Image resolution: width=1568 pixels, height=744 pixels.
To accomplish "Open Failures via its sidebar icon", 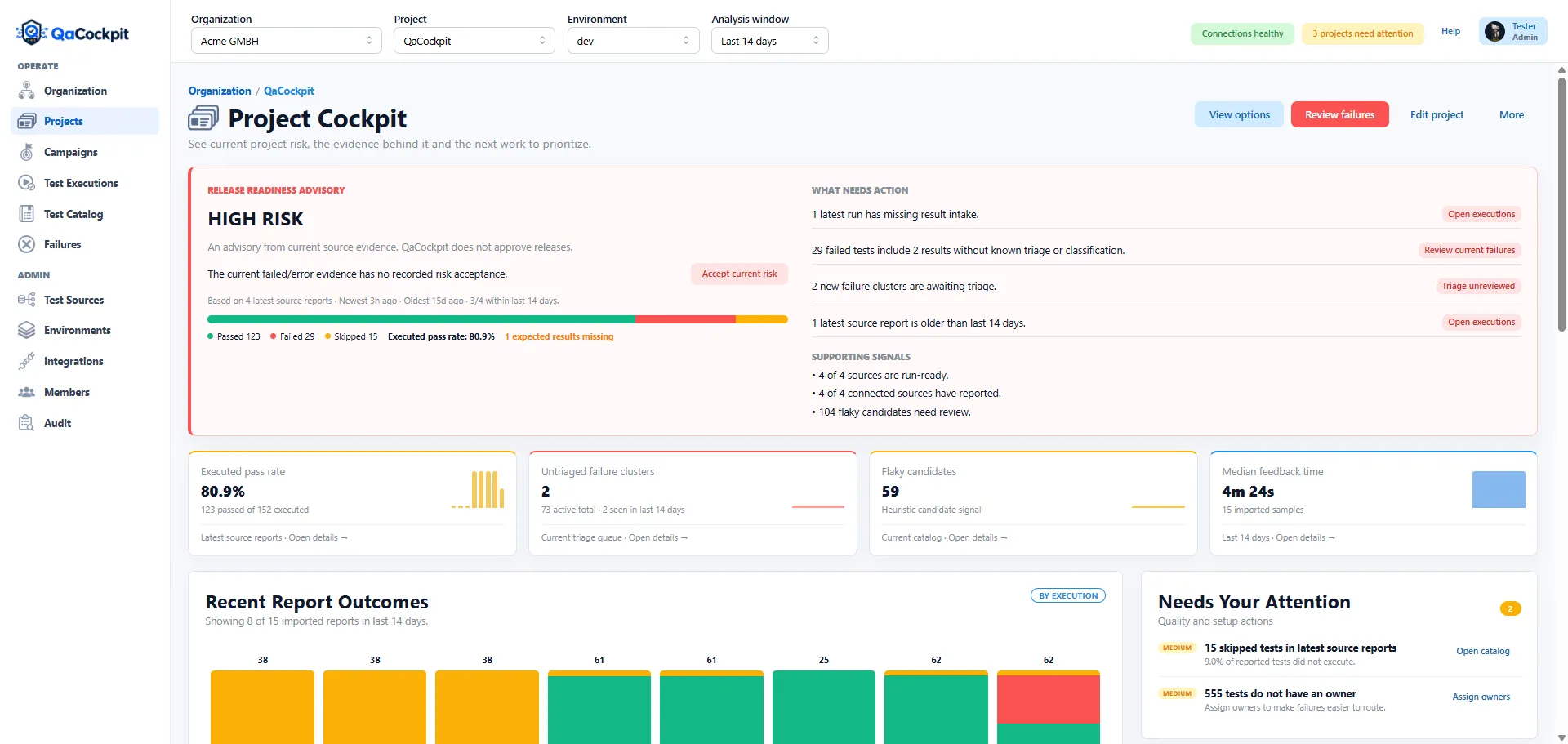I will coord(27,244).
